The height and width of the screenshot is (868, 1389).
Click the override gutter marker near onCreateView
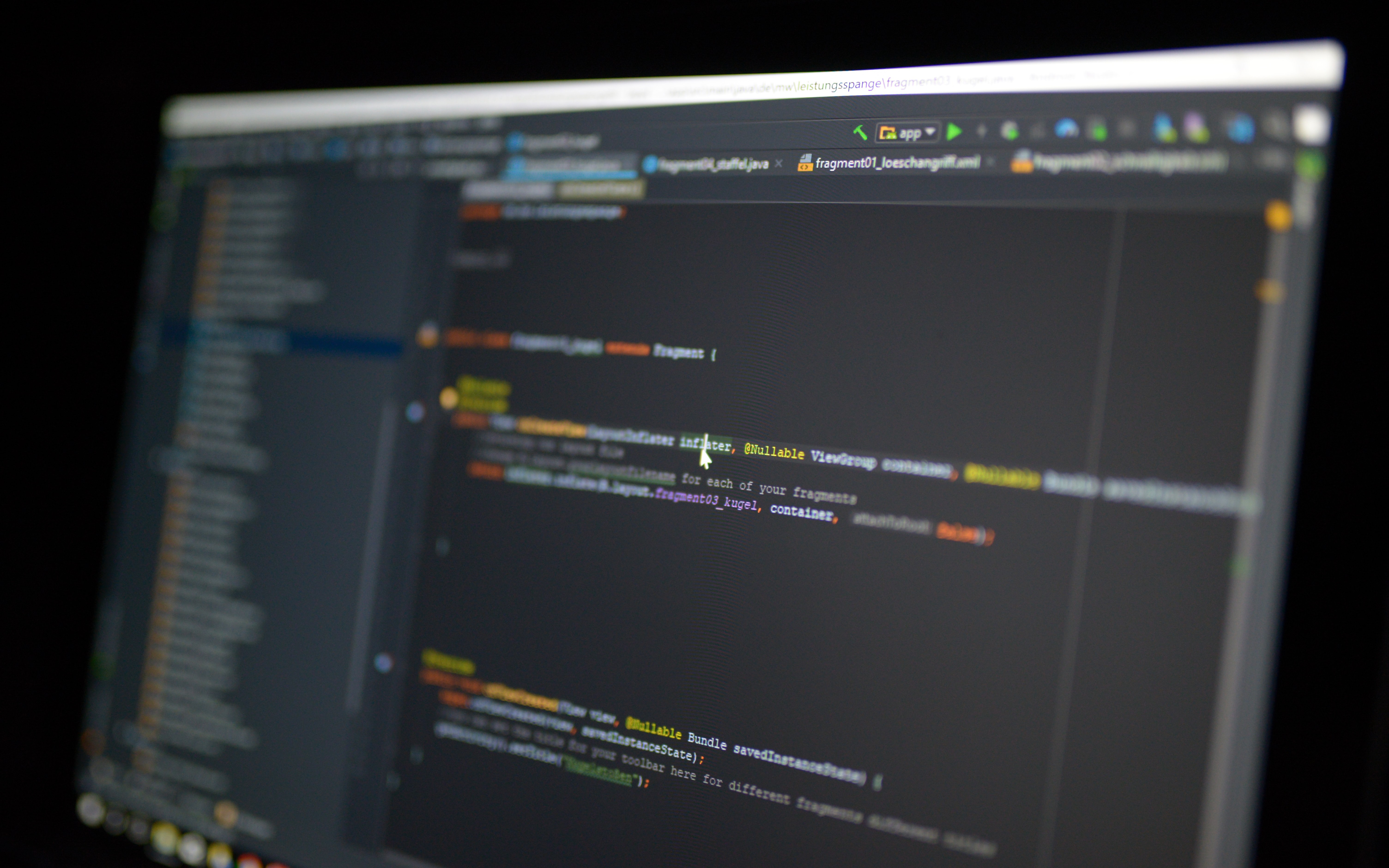(415, 412)
